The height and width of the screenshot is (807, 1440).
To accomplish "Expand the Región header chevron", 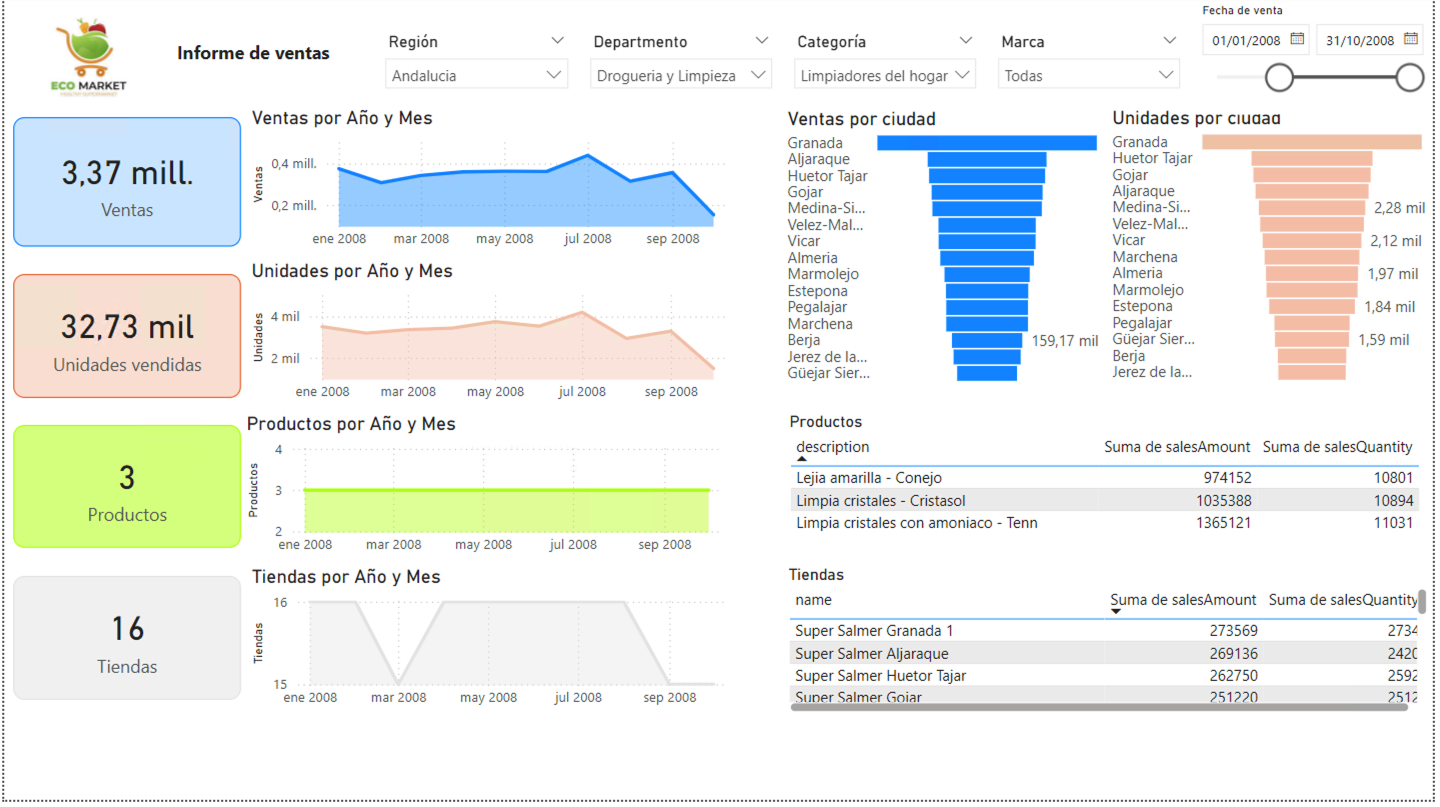I will [x=558, y=41].
